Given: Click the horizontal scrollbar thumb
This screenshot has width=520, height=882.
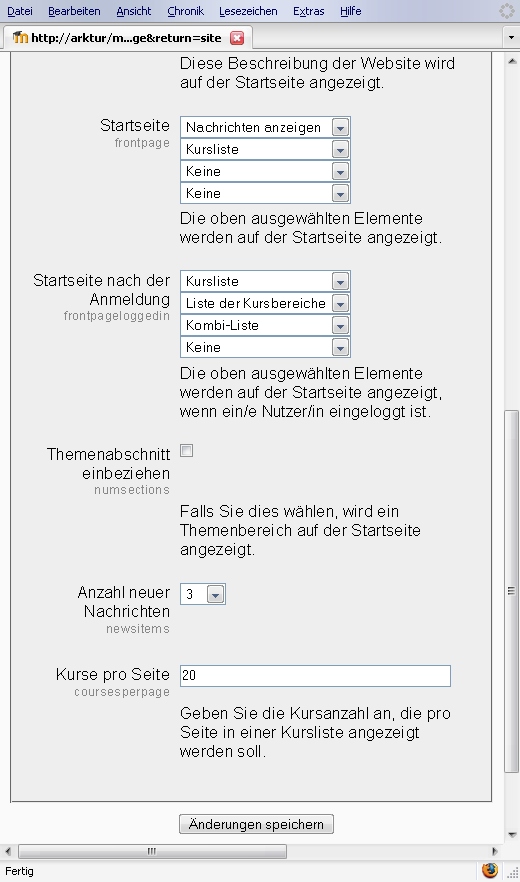Looking at the screenshot, I should click(152, 851).
